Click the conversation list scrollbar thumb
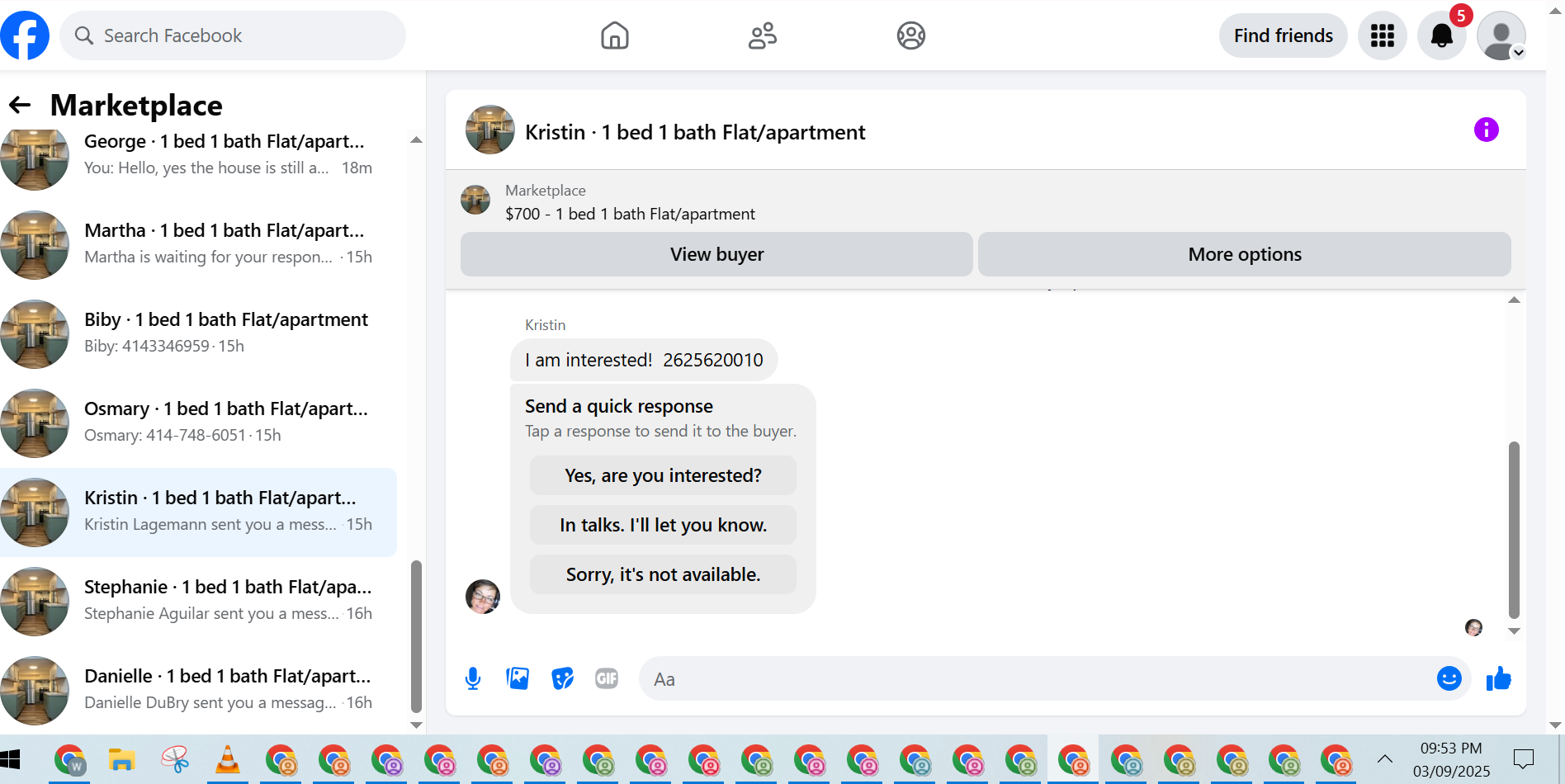 click(x=416, y=635)
